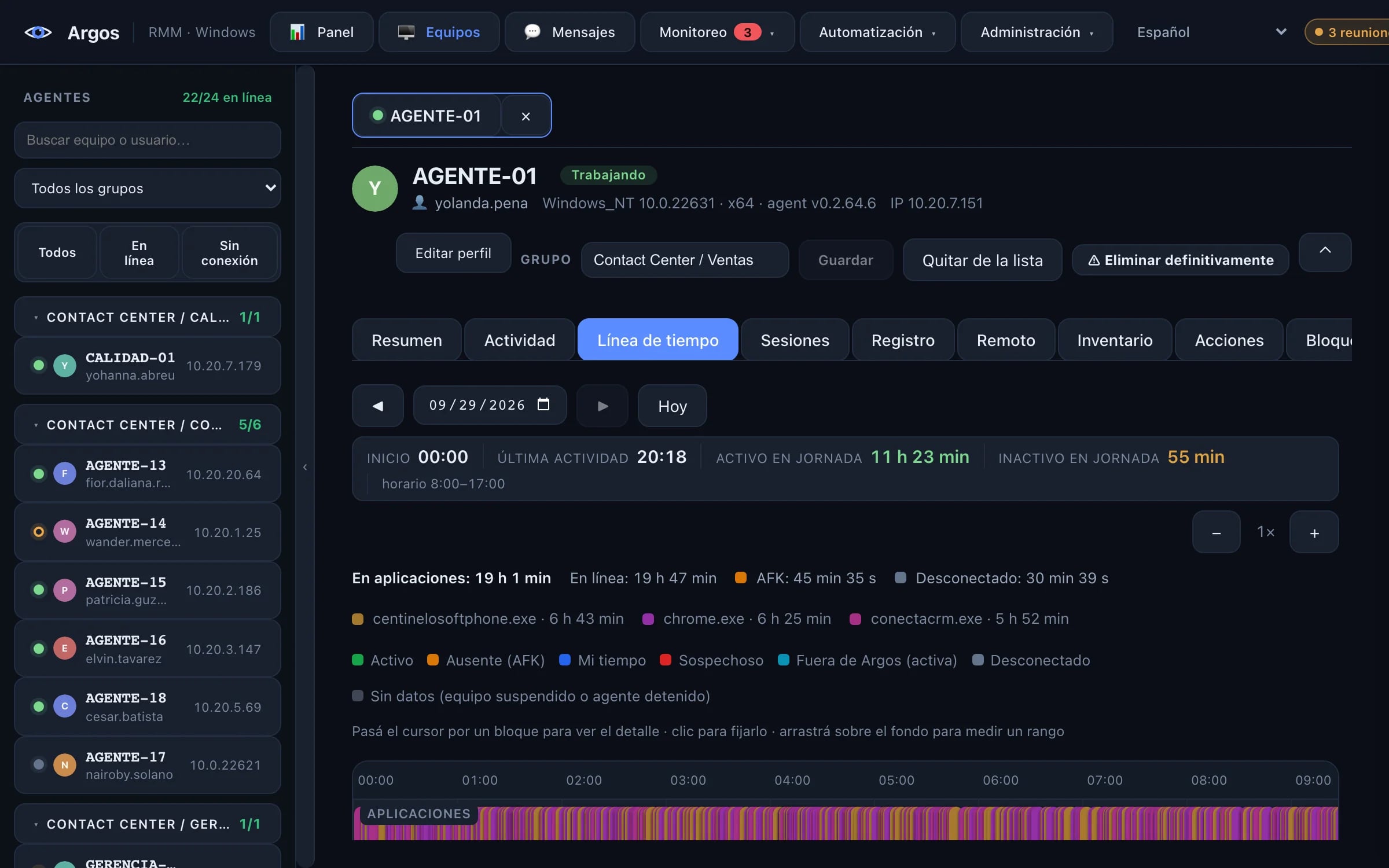Screen dimensions: 1389x868
Task: Click the user icon beside yolanda.pena
Action: click(420, 203)
